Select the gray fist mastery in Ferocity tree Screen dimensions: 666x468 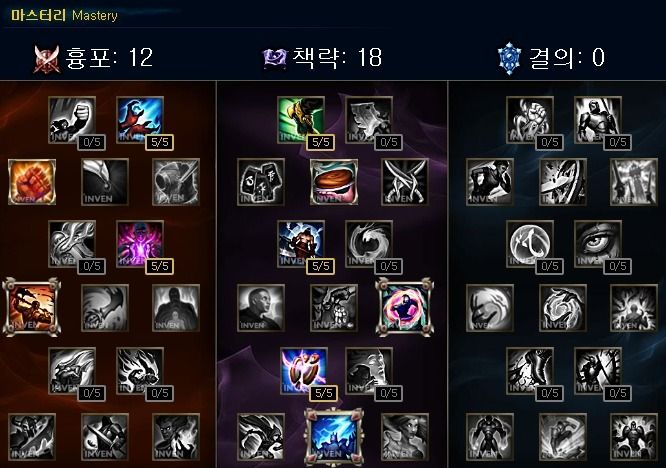(x=72, y=120)
